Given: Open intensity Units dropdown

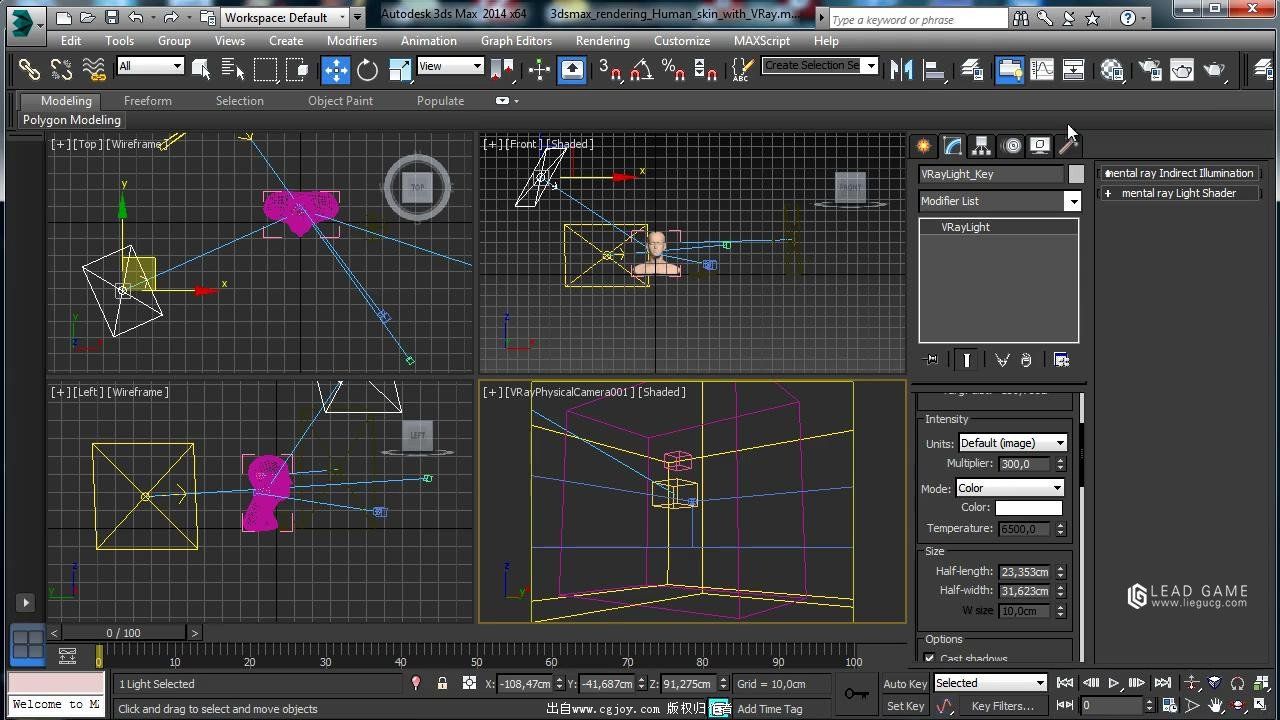Looking at the screenshot, I should pyautogui.click(x=1012, y=443).
